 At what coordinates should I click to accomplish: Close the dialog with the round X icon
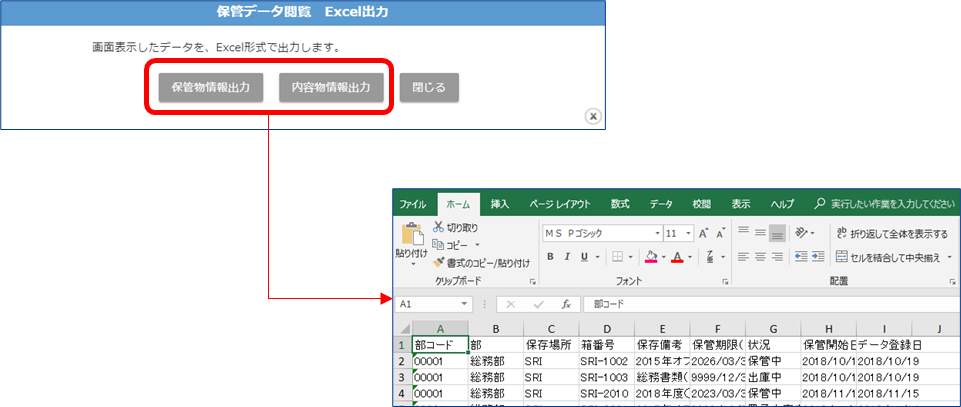tap(593, 117)
